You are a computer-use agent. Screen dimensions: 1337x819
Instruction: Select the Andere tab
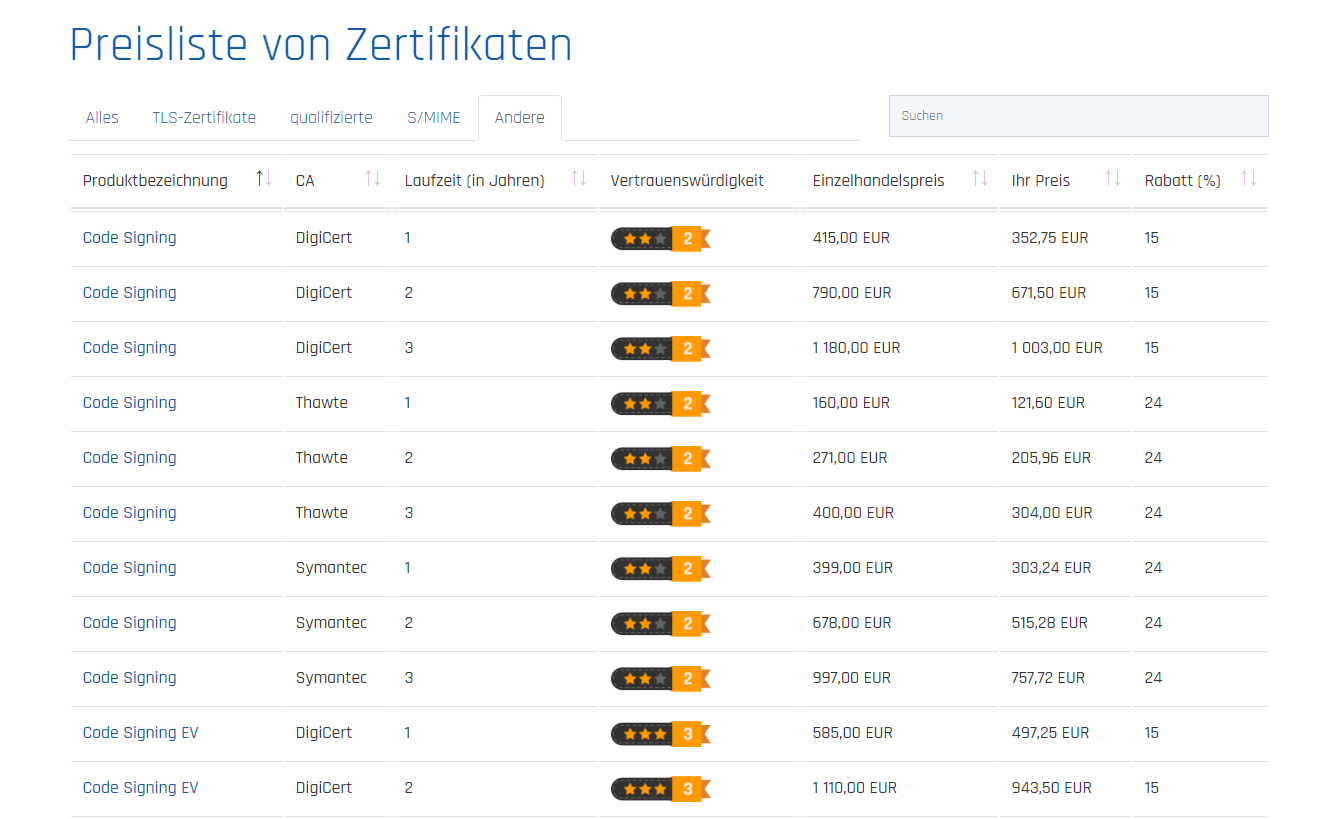coord(520,118)
